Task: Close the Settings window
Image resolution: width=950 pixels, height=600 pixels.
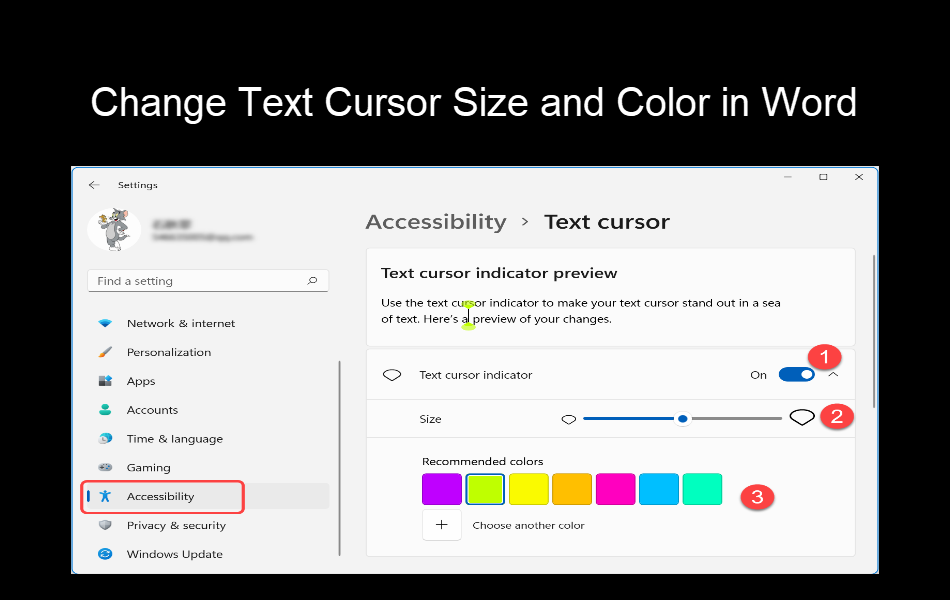Action: coord(859,177)
